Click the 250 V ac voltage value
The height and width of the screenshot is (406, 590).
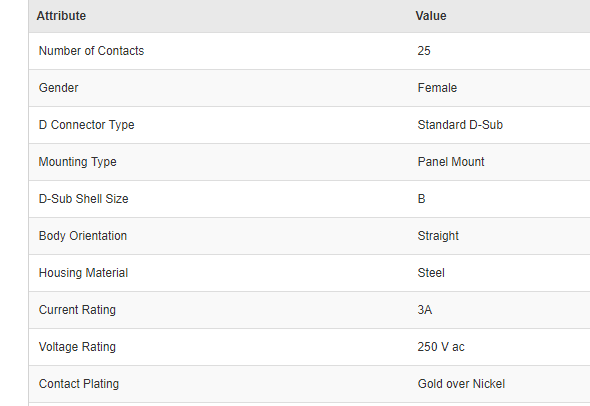point(441,347)
